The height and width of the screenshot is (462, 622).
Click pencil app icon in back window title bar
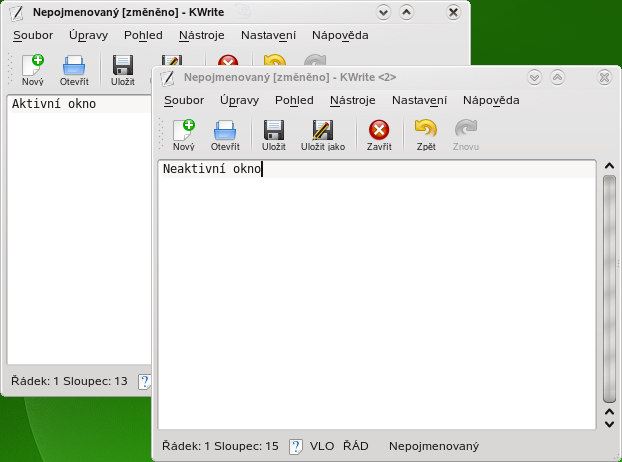tap(17, 13)
